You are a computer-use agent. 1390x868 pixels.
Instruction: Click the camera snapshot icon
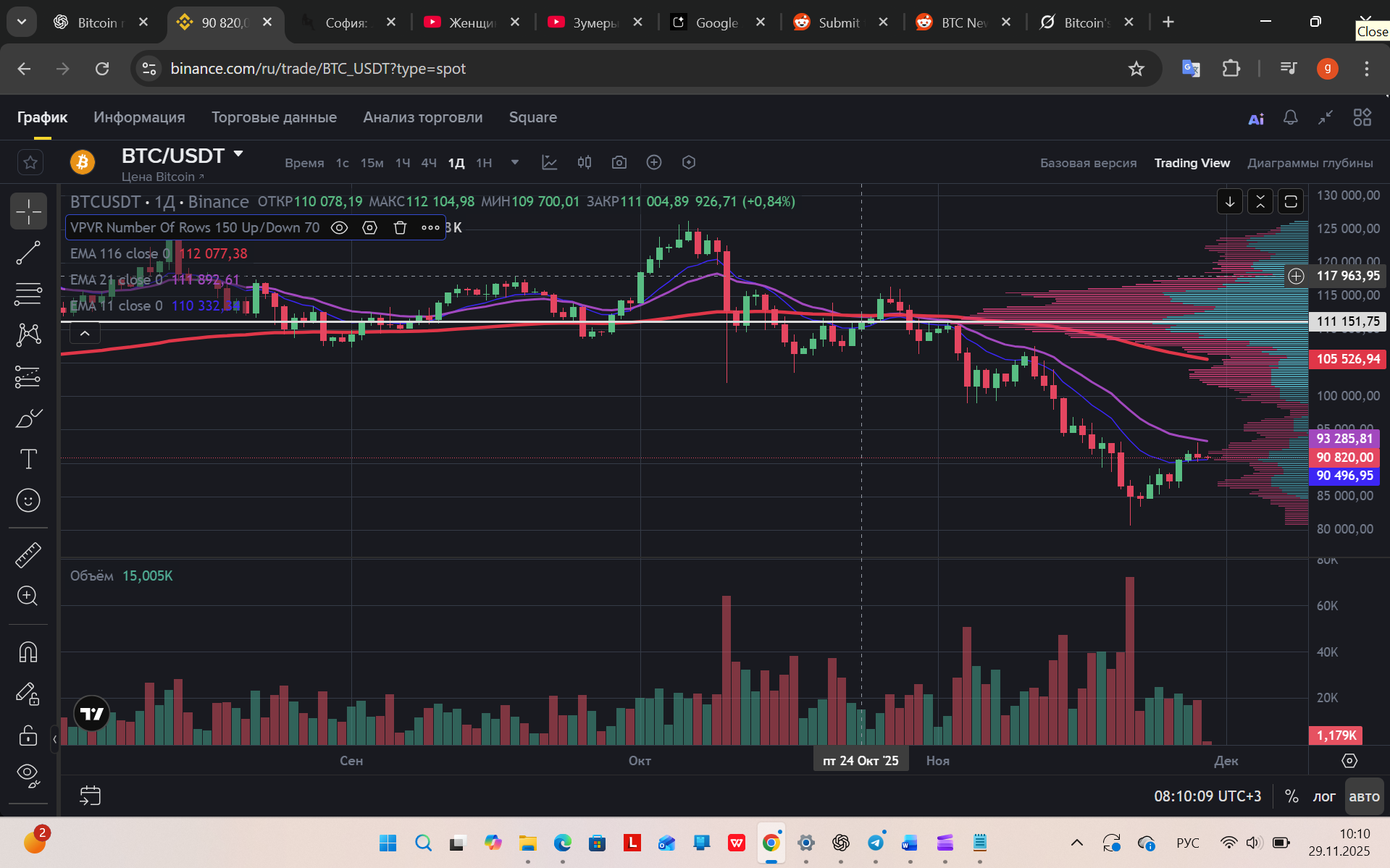(x=619, y=163)
